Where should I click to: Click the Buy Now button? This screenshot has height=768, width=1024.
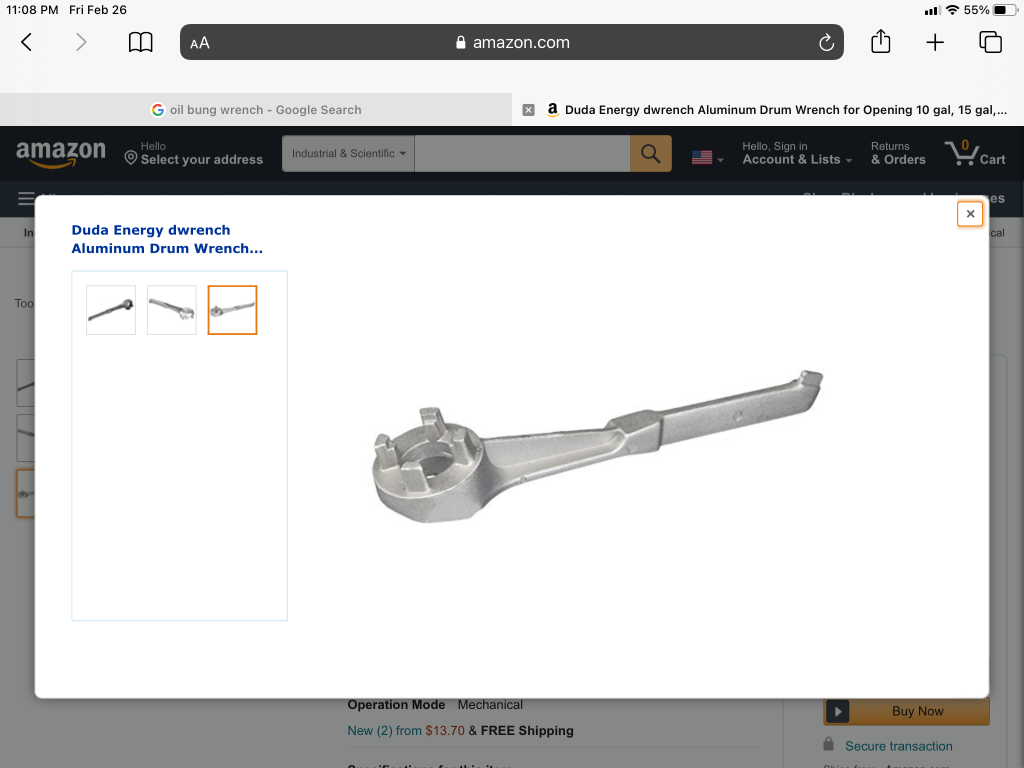pyautogui.click(x=906, y=711)
